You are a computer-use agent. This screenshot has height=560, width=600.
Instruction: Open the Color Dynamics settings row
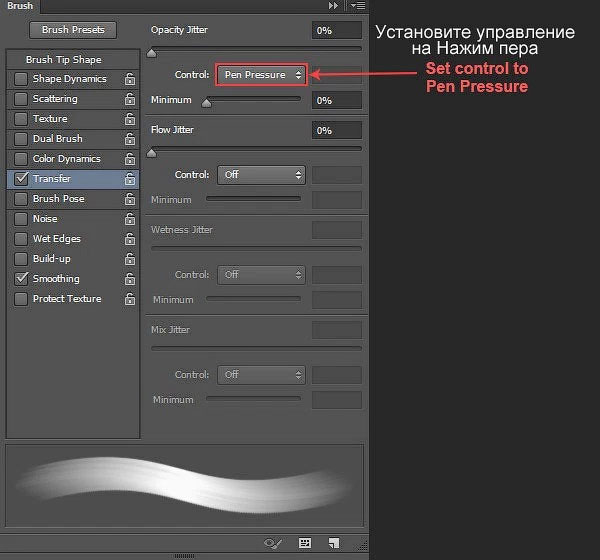(x=73, y=158)
